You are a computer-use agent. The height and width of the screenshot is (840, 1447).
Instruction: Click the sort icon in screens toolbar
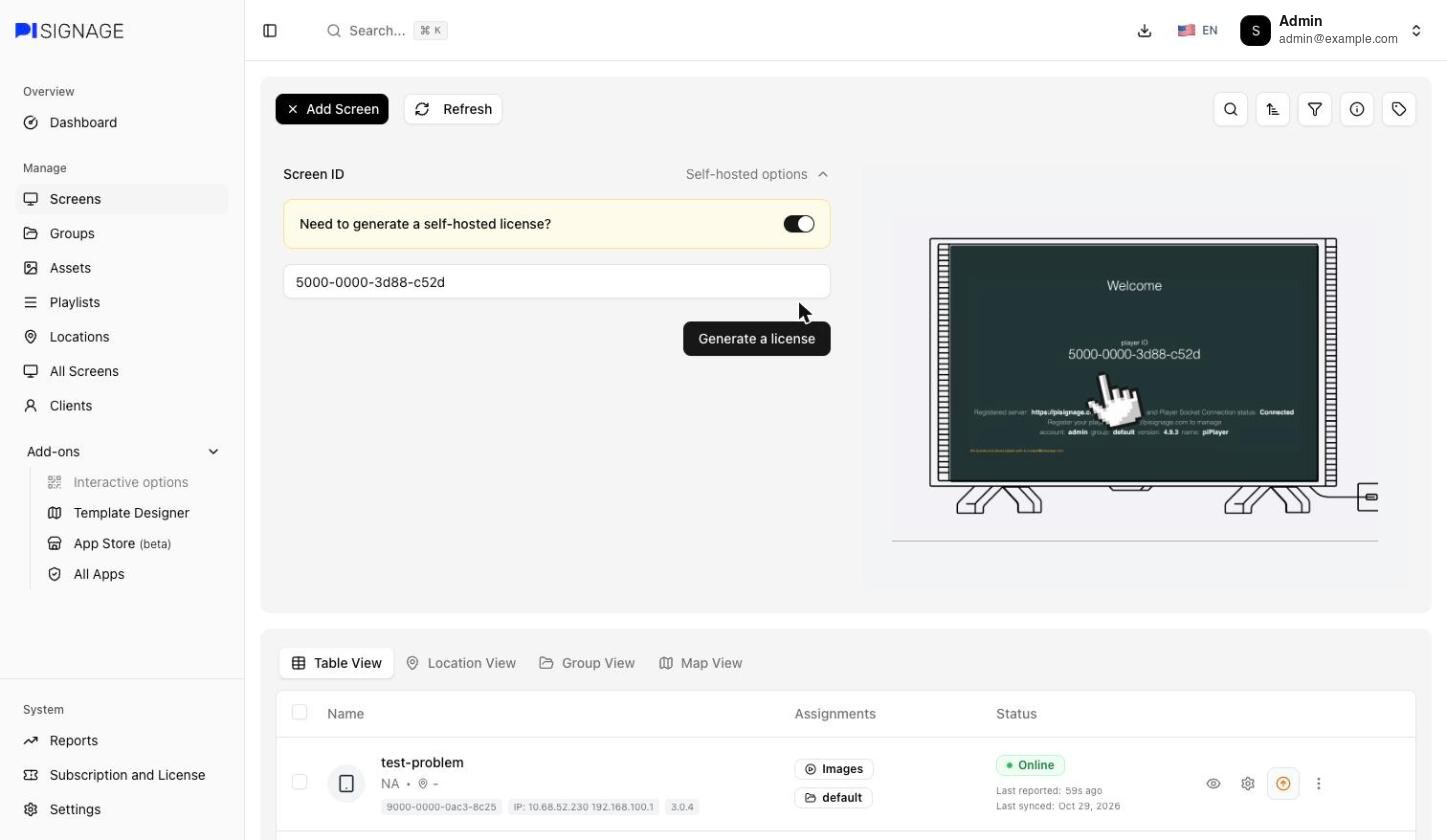pyautogui.click(x=1273, y=109)
